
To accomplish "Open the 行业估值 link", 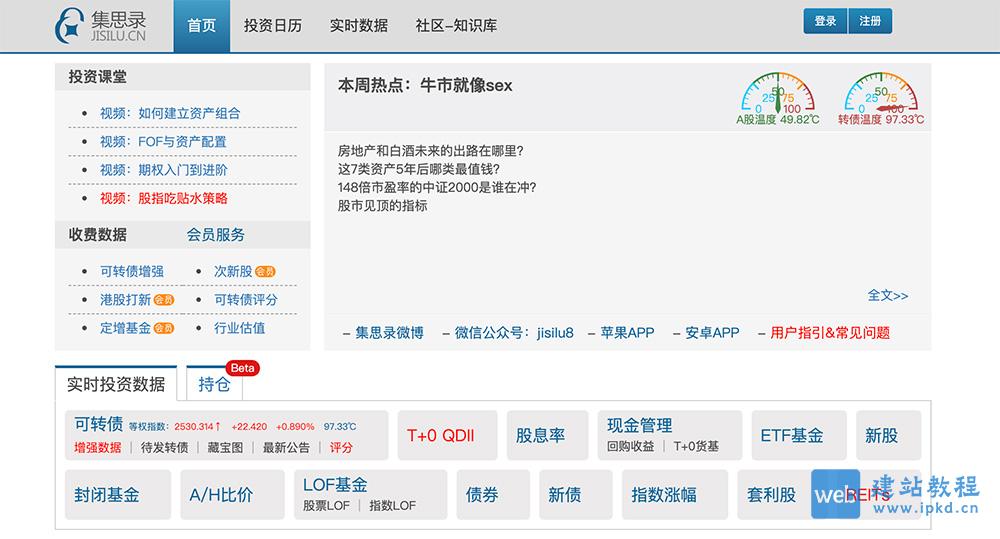I will click(239, 329).
